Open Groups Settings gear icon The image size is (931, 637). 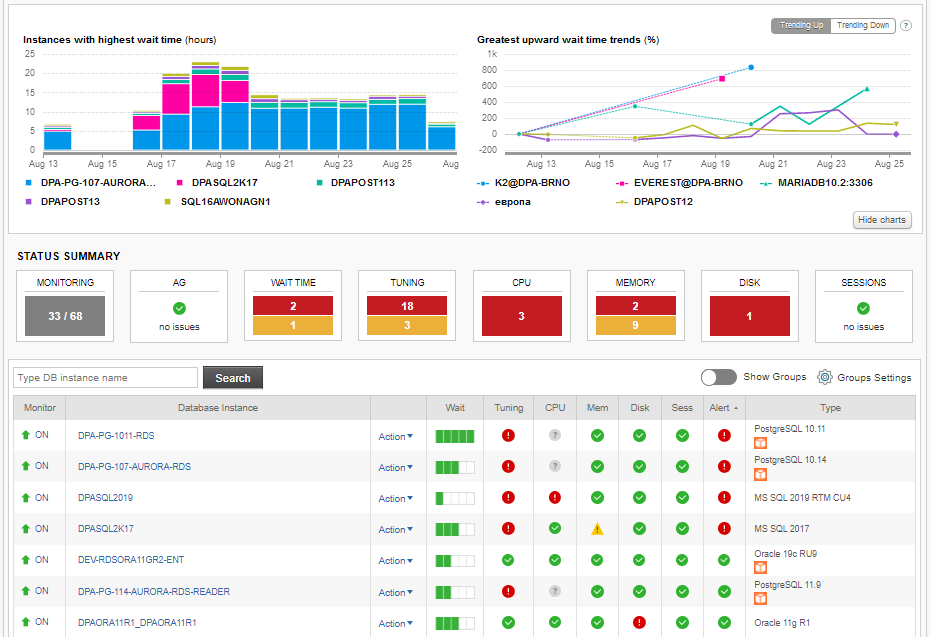[825, 377]
